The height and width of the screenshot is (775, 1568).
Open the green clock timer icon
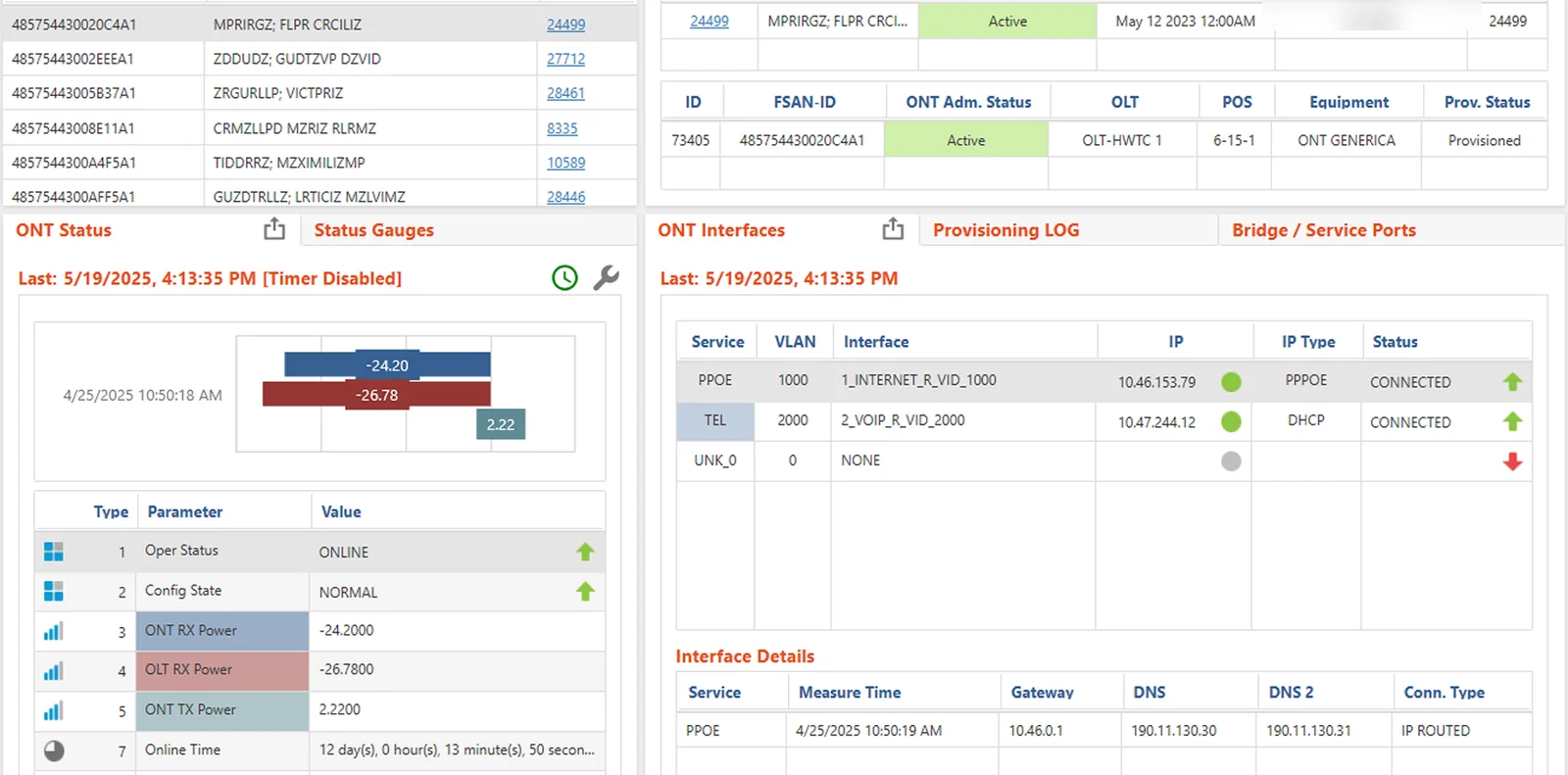[564, 278]
